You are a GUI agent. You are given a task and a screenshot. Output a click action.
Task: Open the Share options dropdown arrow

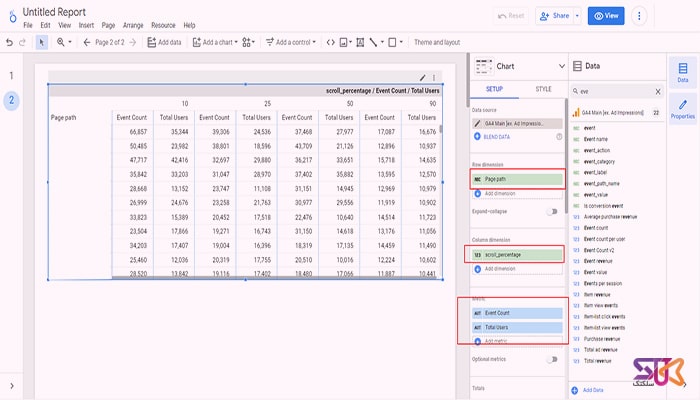click(x=577, y=16)
